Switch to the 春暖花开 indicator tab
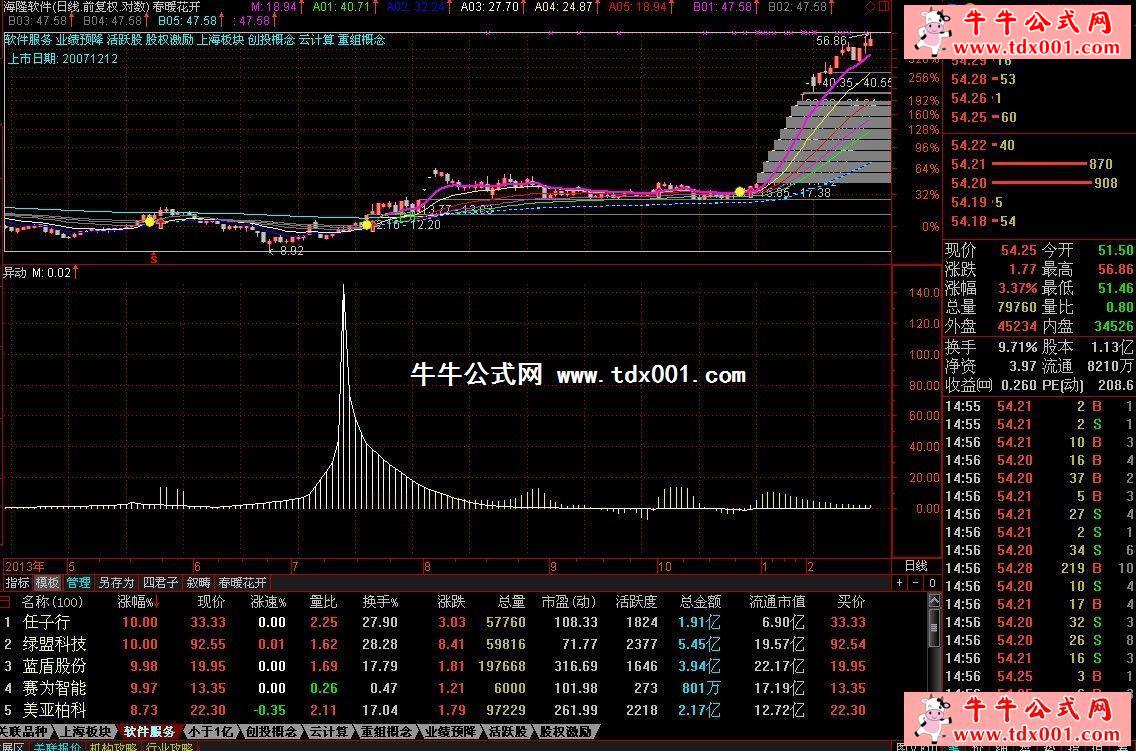 tap(243, 582)
